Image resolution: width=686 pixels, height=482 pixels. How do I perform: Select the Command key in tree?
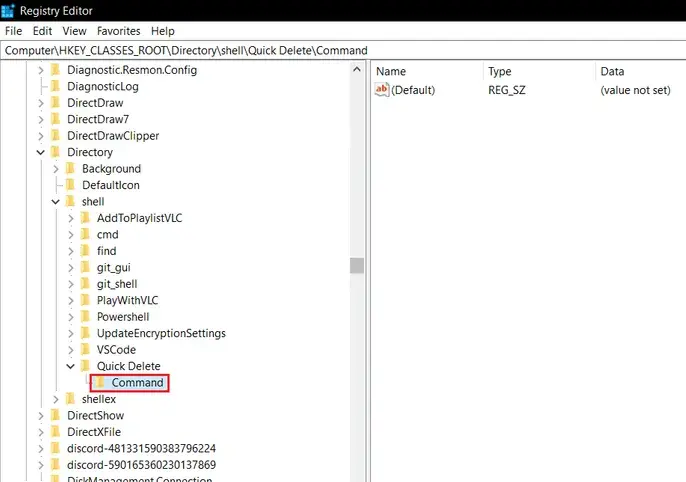pyautogui.click(x=137, y=383)
